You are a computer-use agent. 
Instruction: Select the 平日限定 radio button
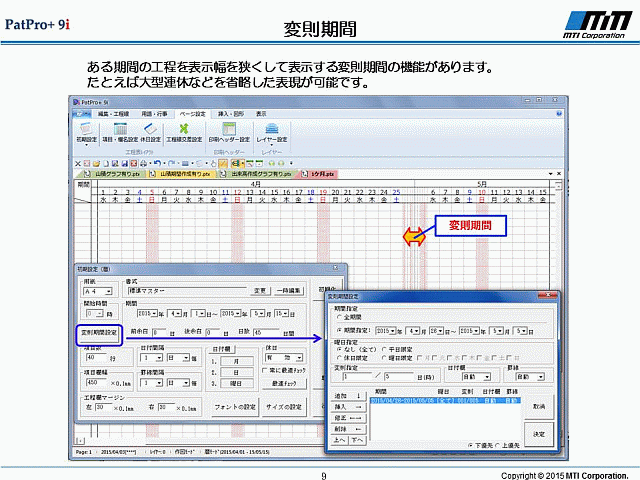(384, 349)
